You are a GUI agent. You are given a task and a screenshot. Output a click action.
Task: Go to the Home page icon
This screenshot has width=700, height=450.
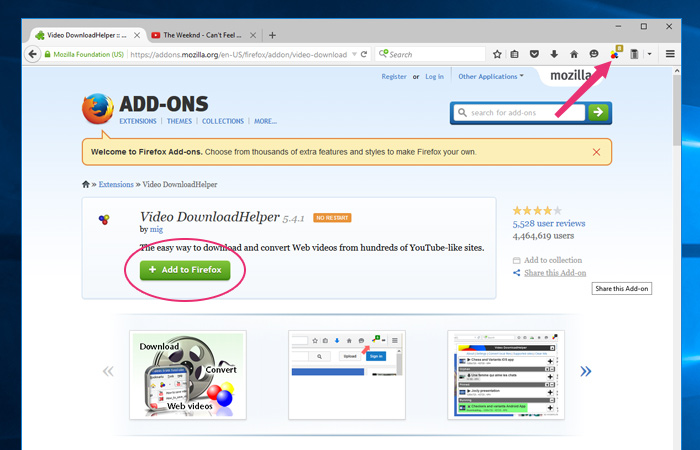(574, 54)
